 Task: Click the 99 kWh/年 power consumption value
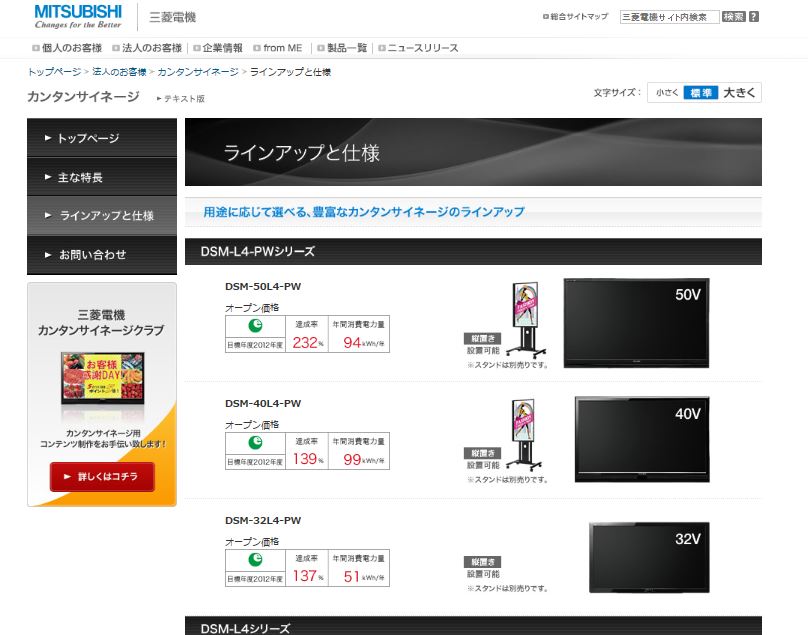point(363,459)
